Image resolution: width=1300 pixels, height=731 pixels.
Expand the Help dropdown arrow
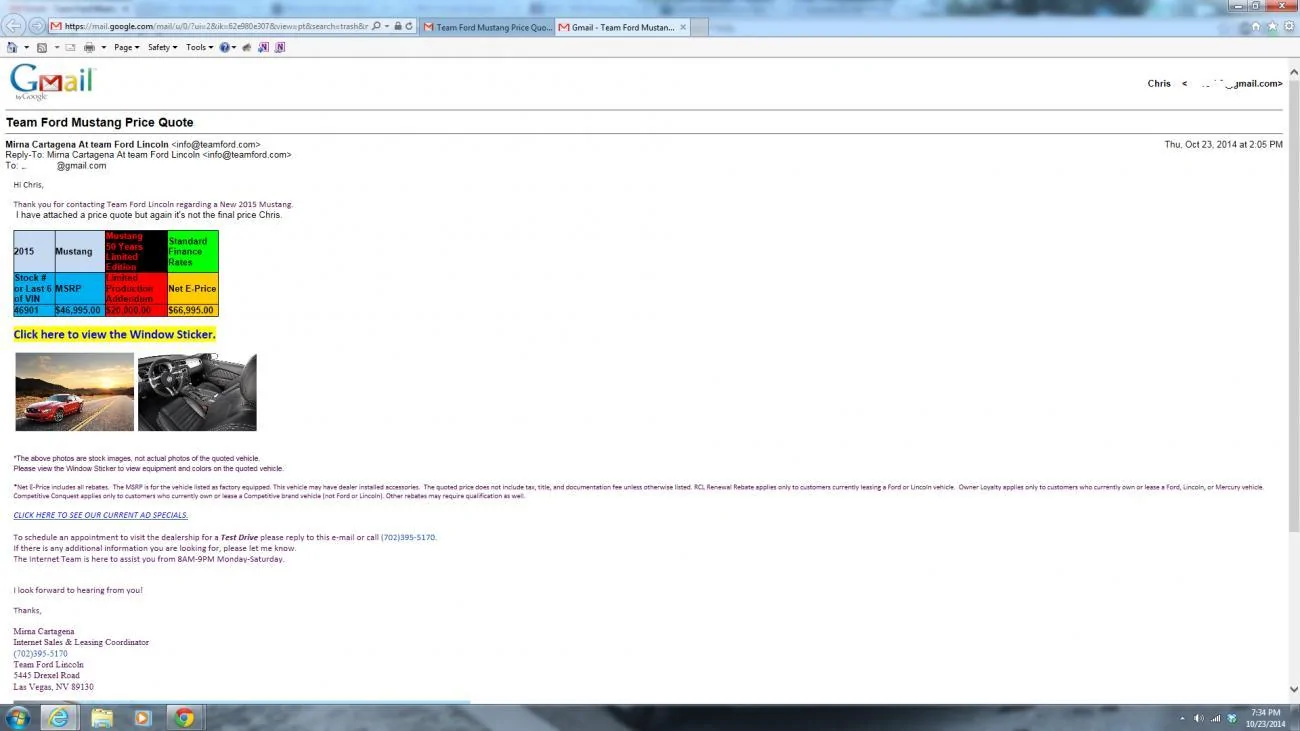pyautogui.click(x=234, y=47)
